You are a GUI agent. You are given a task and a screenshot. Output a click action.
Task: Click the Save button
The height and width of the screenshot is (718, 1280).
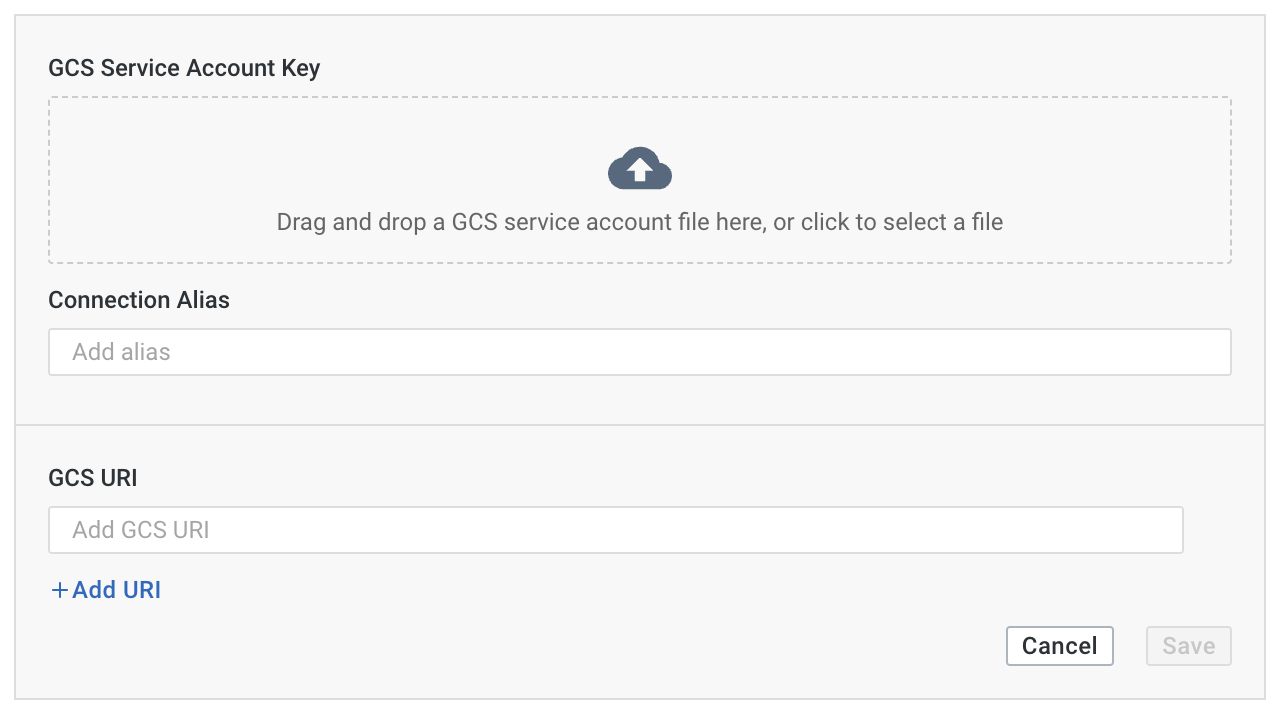point(1188,646)
